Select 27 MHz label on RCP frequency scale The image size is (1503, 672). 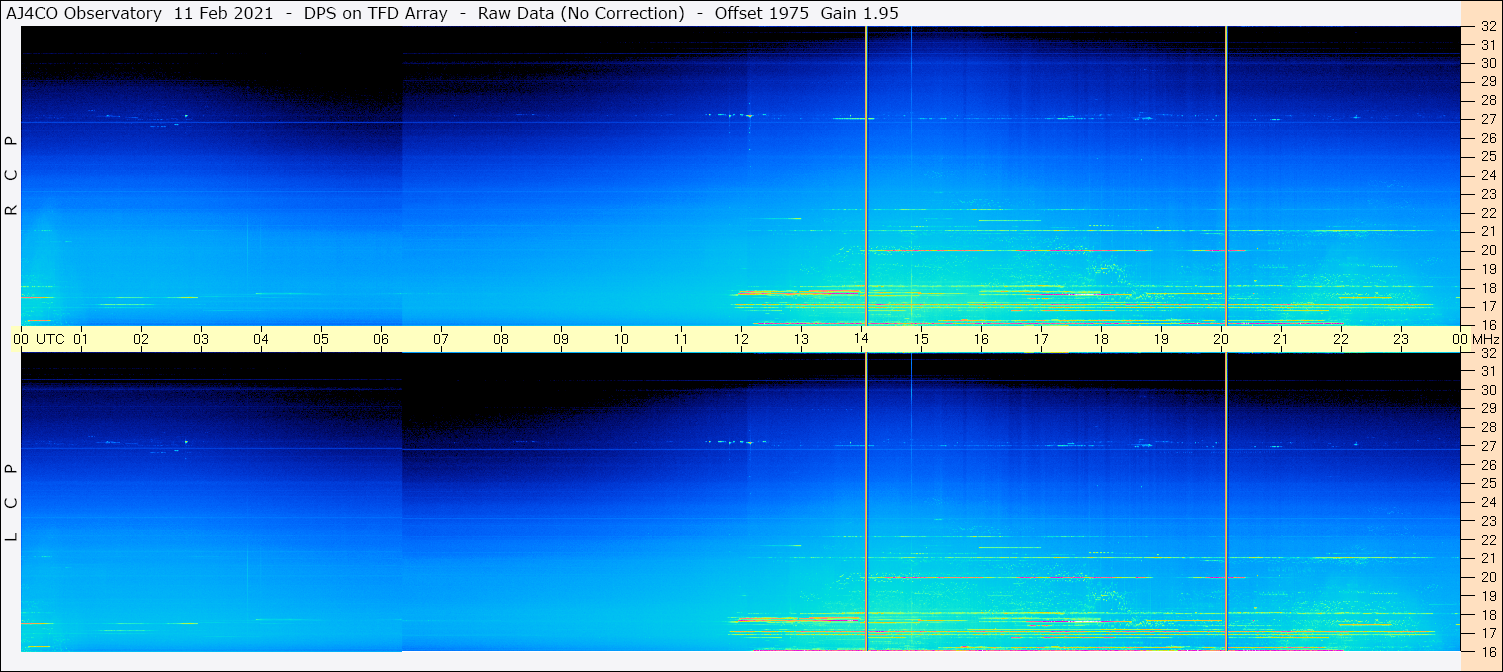(1487, 119)
